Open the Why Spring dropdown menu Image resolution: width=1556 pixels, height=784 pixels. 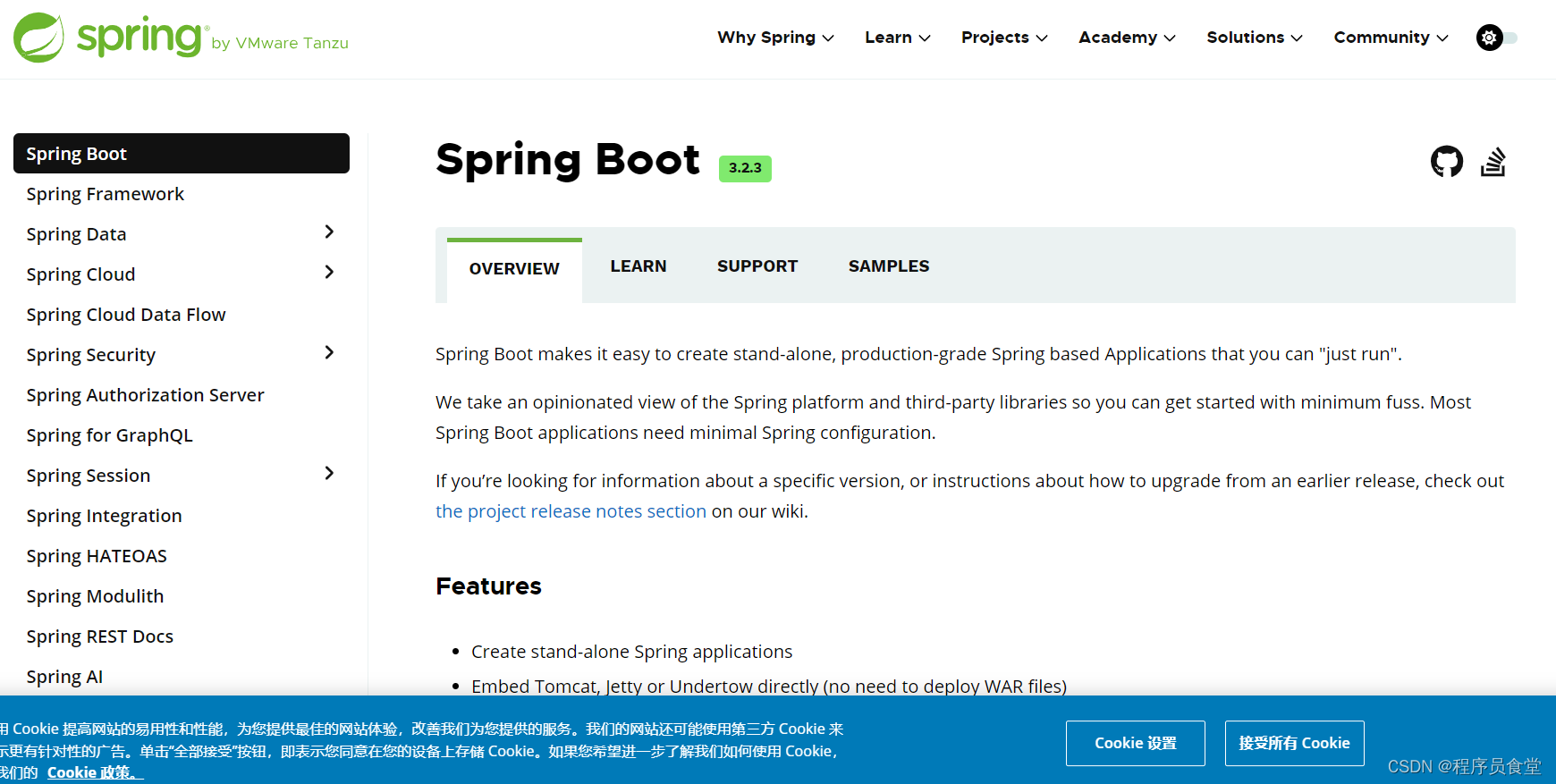pyautogui.click(x=775, y=38)
